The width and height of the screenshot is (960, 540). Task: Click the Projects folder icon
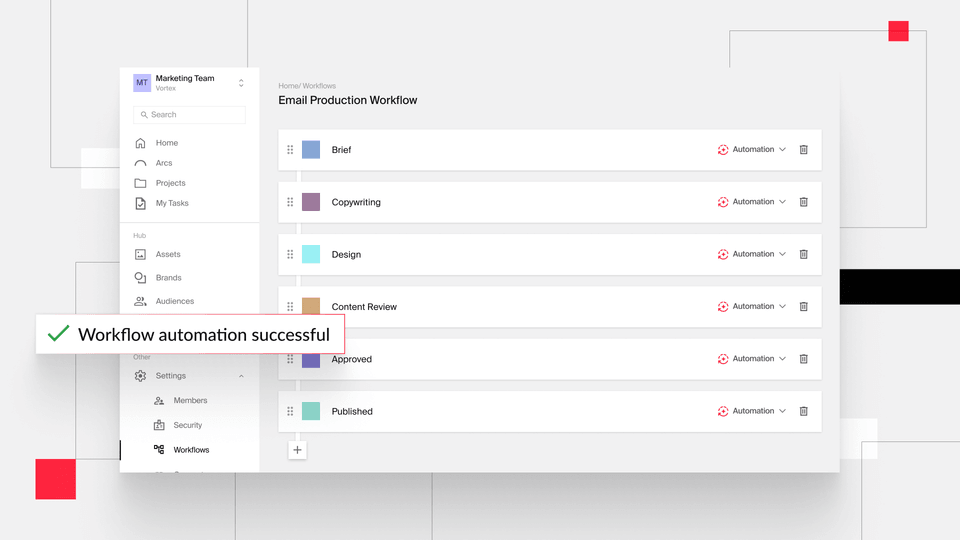click(x=140, y=183)
